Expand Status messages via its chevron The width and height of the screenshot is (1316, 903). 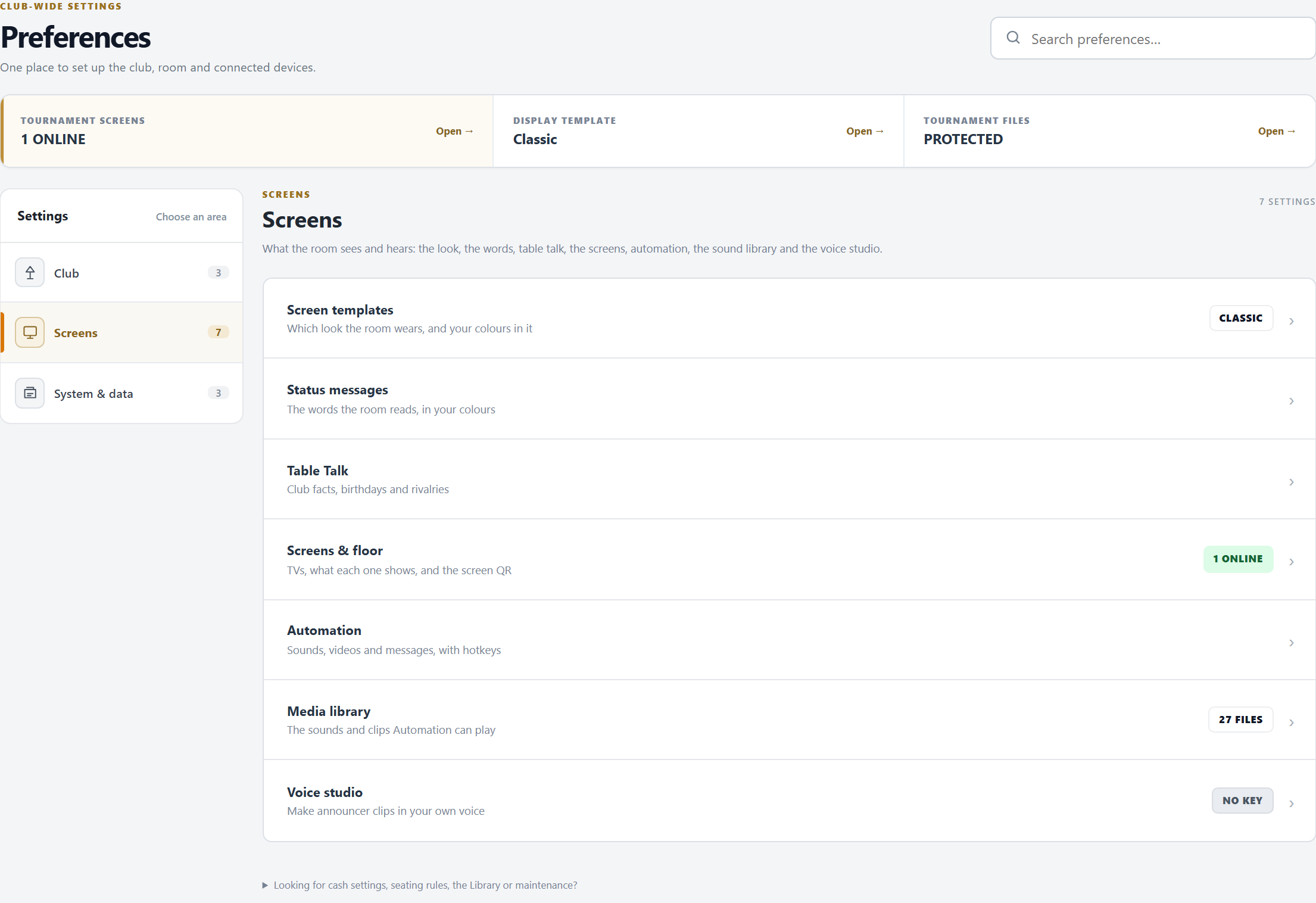1292,401
